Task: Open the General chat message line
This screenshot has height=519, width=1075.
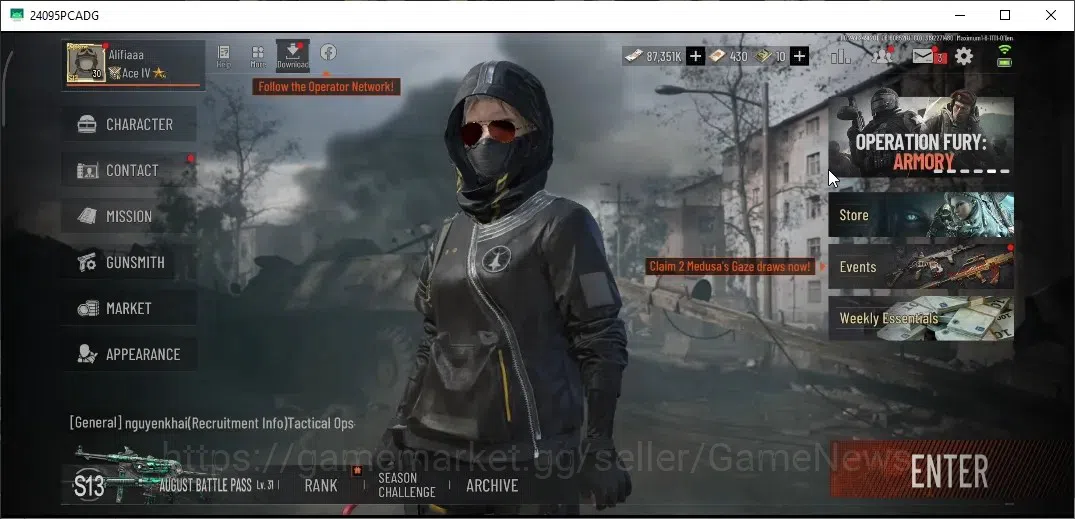Action: pyautogui.click(x=211, y=423)
